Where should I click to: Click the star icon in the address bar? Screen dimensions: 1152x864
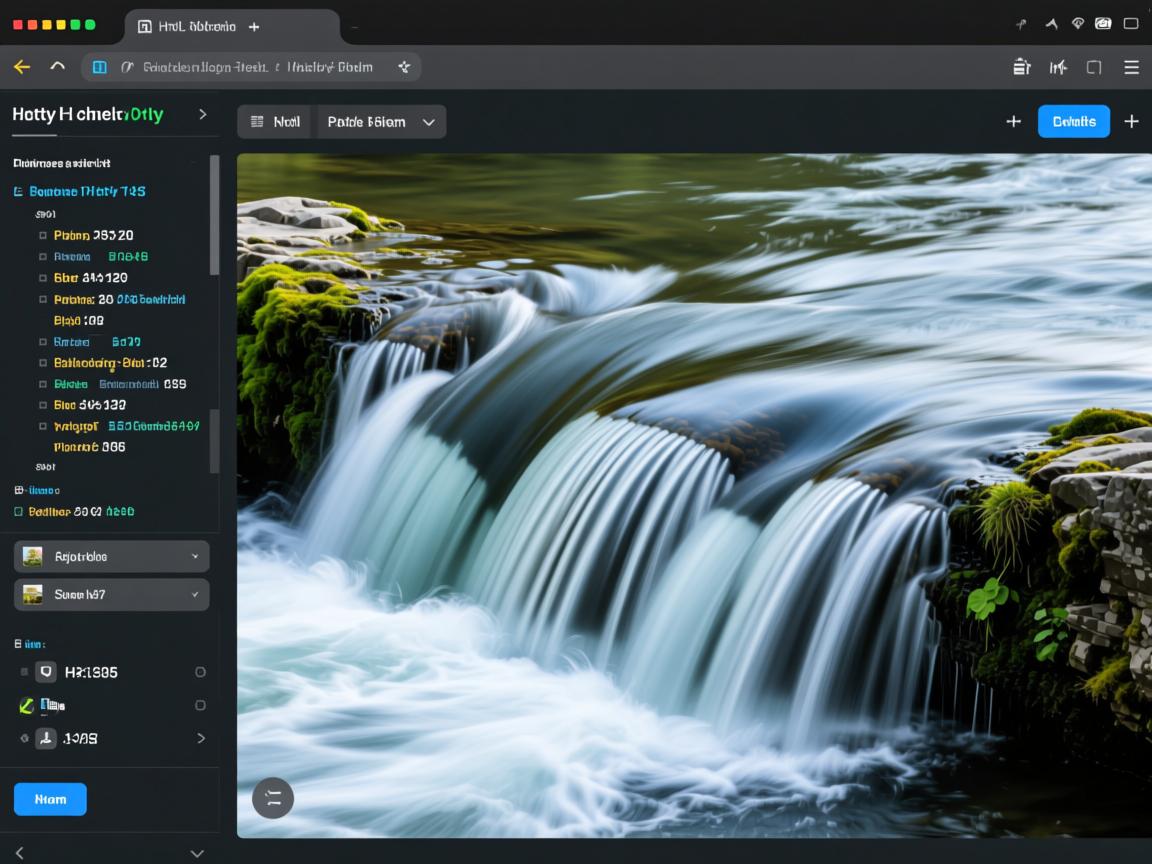point(404,67)
